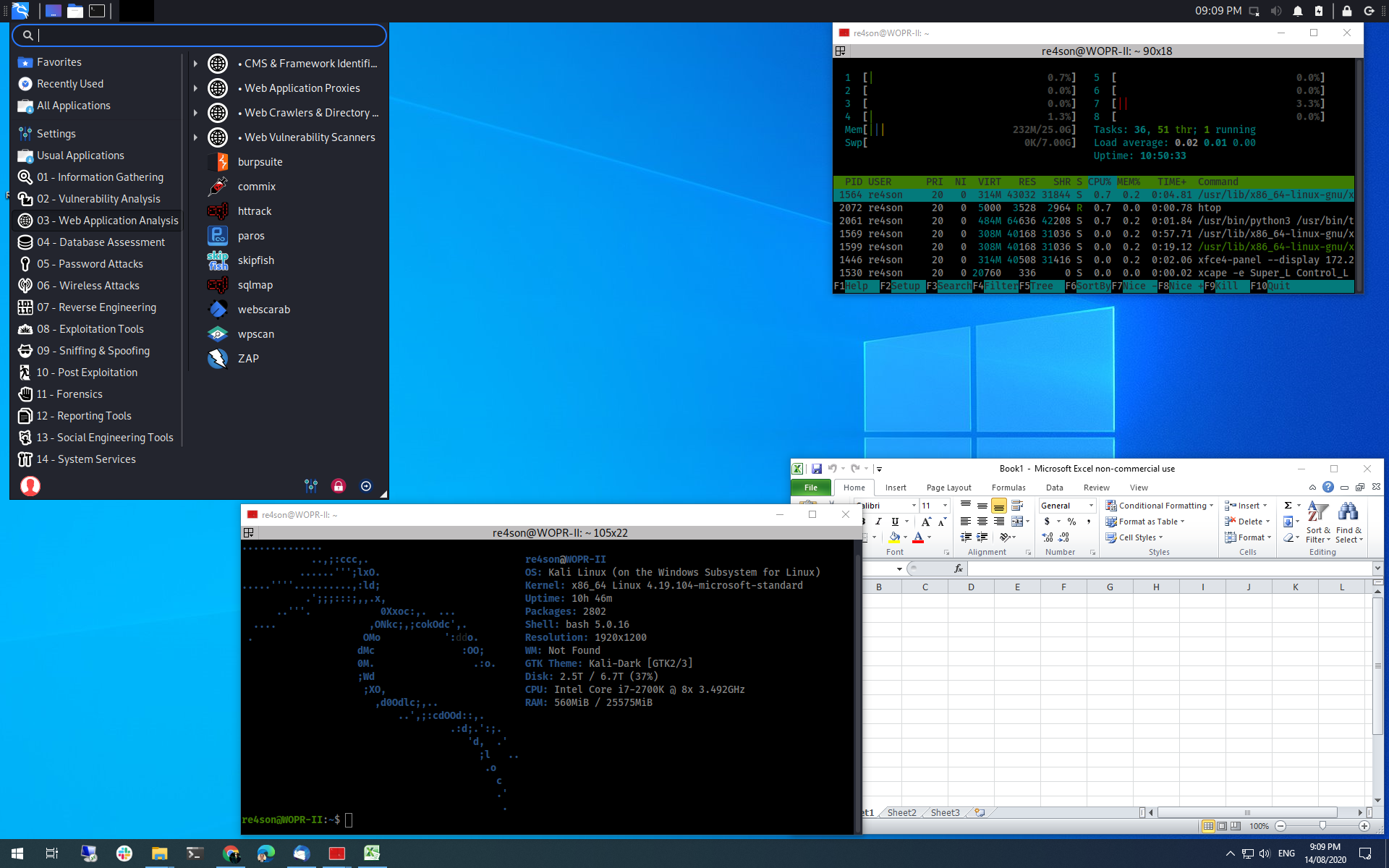Image resolution: width=1389 pixels, height=868 pixels.
Task: Click Insert menu in Excel ribbon
Action: pos(896,487)
